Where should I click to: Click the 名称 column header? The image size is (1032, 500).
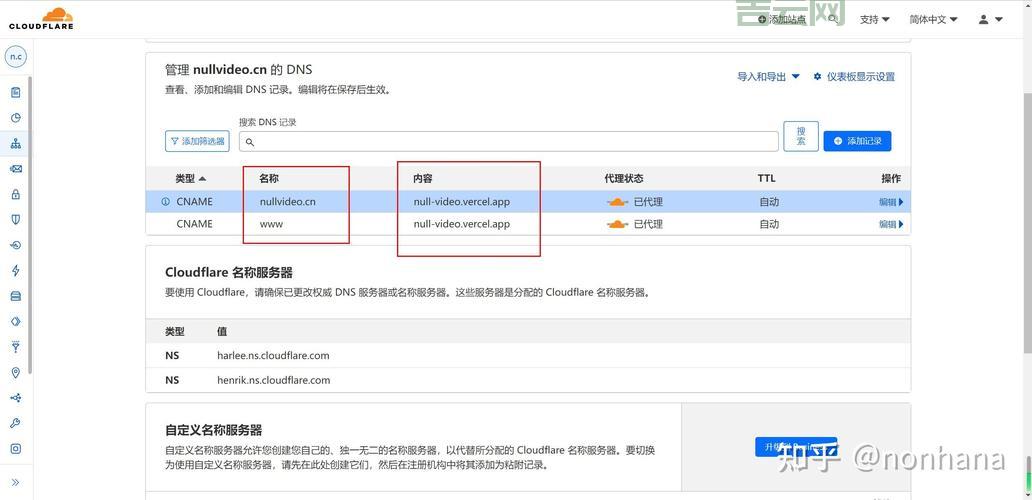(270, 178)
